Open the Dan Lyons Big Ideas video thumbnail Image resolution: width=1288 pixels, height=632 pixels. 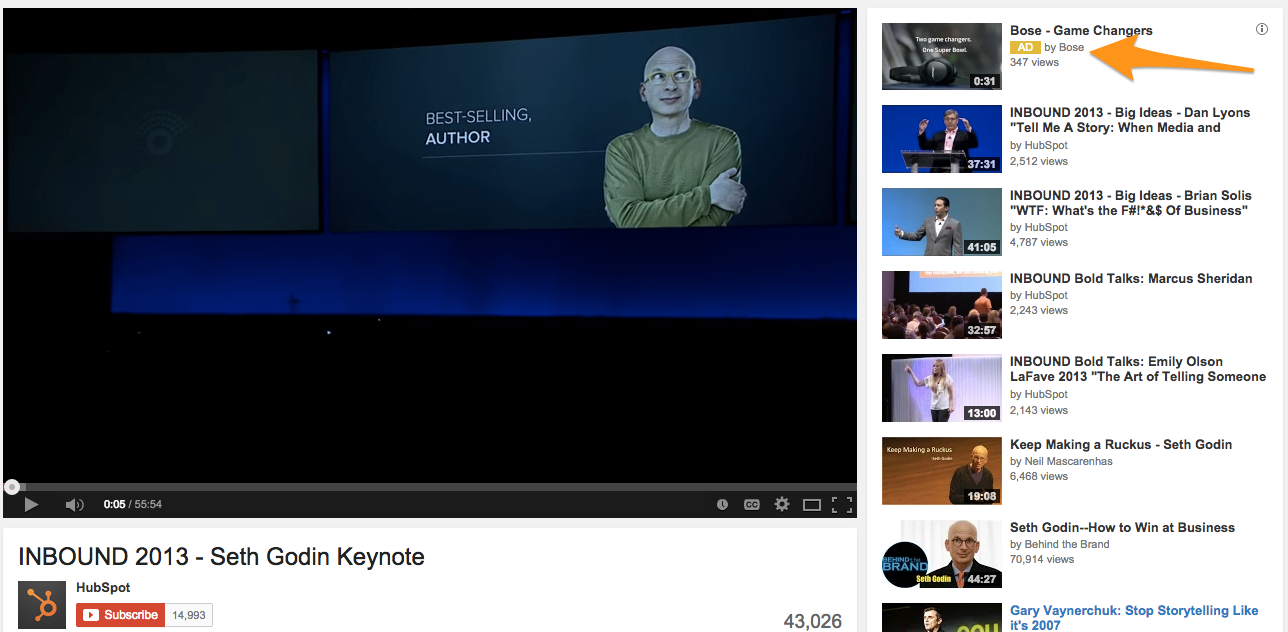[942, 139]
